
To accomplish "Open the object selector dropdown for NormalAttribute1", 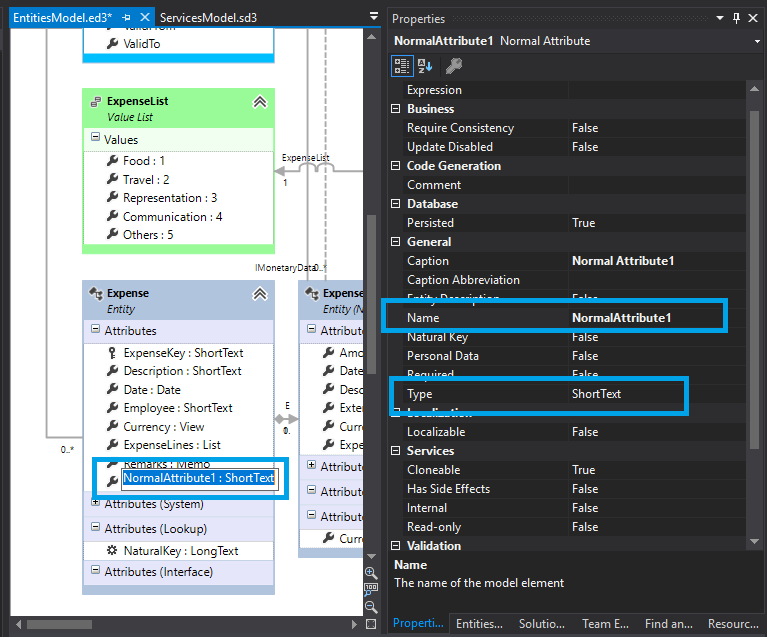I will pos(757,42).
